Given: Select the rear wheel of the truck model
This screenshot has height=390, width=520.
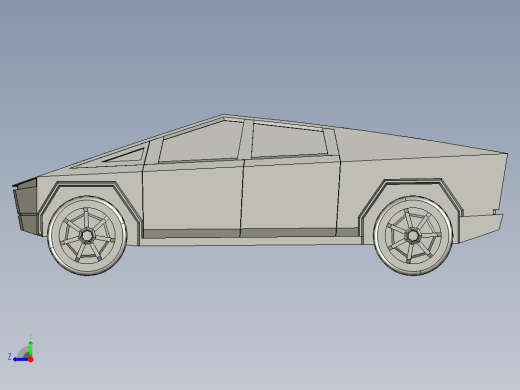Looking at the screenshot, I should [413, 236].
